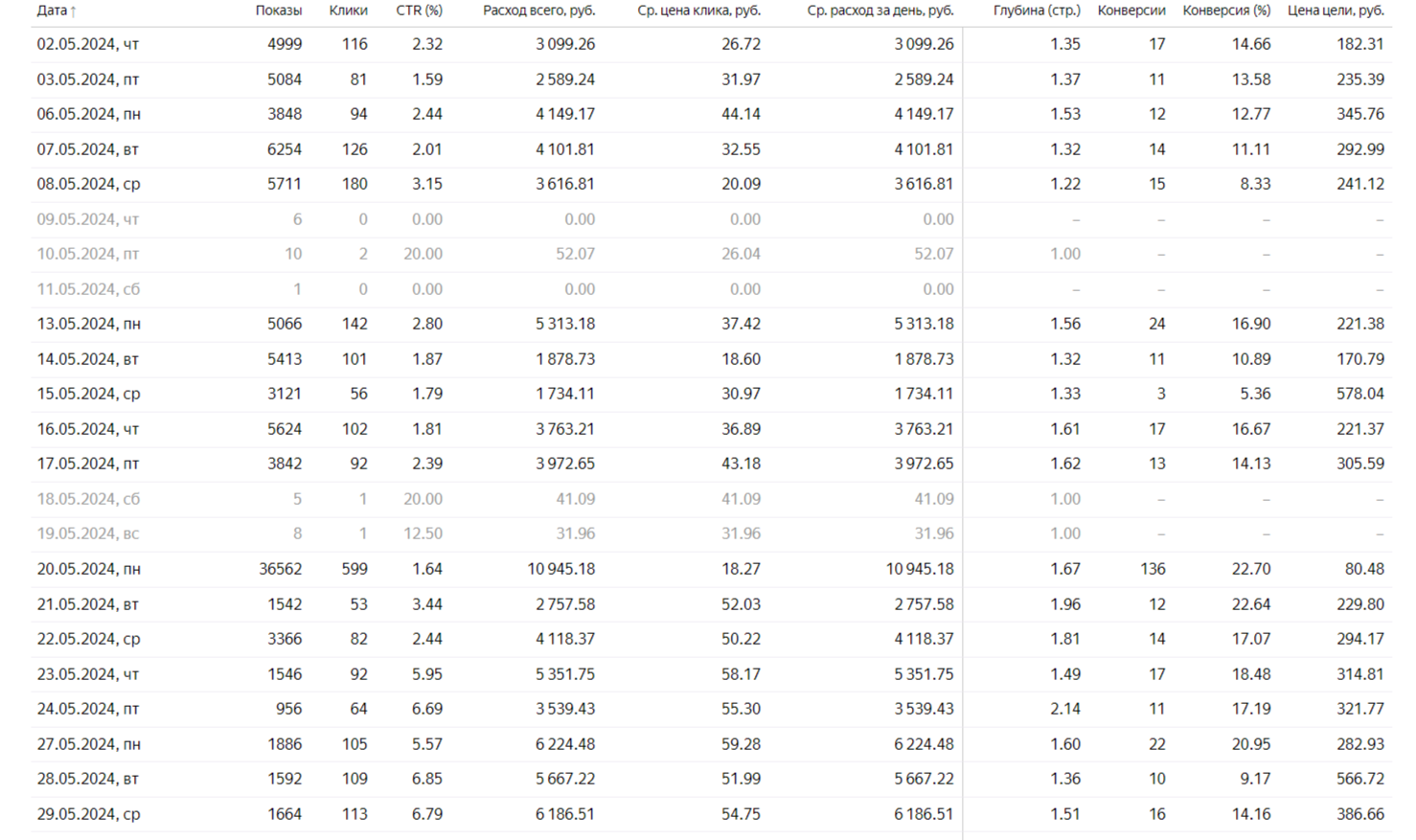Sort table by the Дата column header

click(52, 11)
